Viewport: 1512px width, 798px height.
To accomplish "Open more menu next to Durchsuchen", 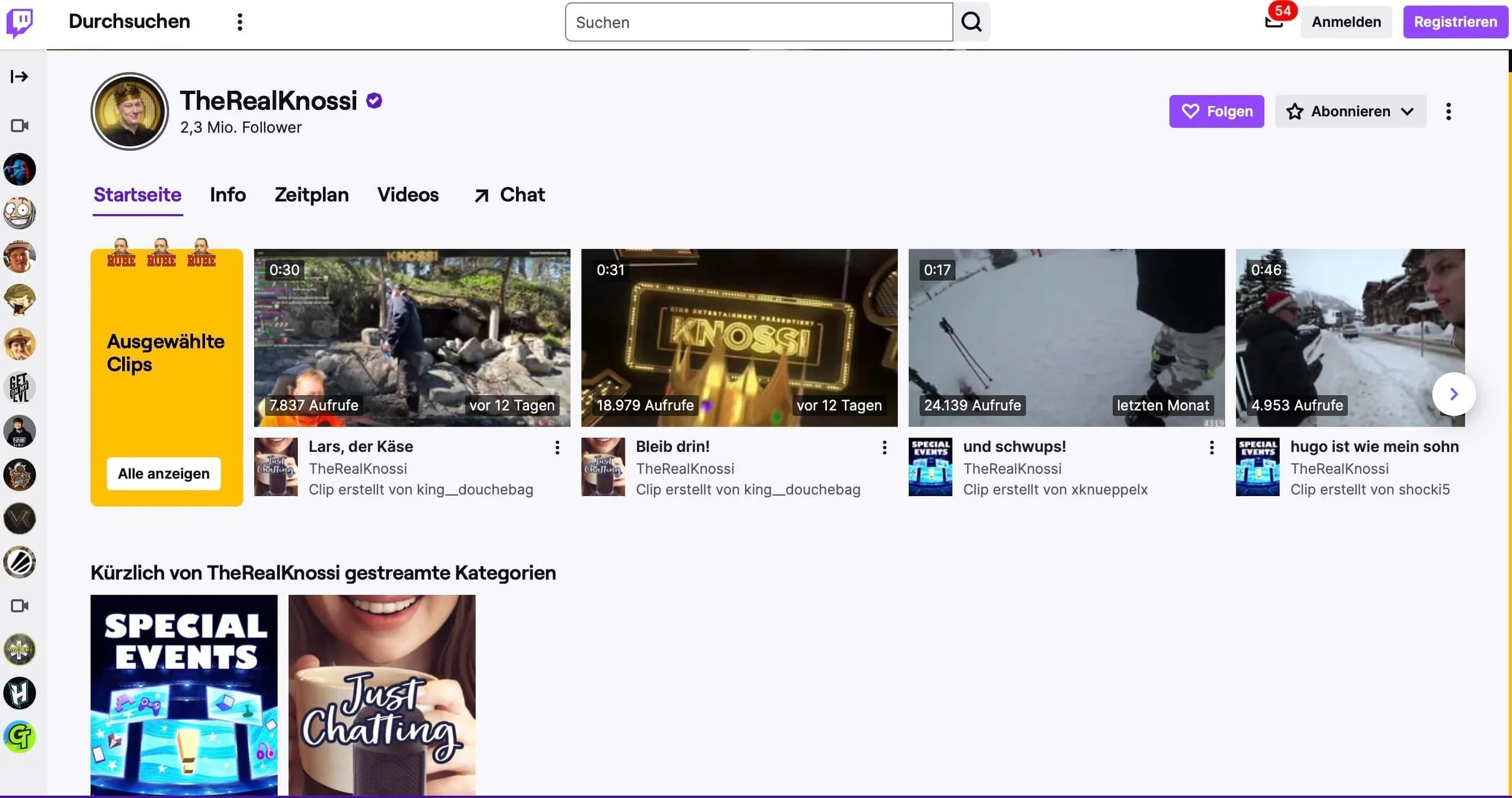I will (240, 22).
